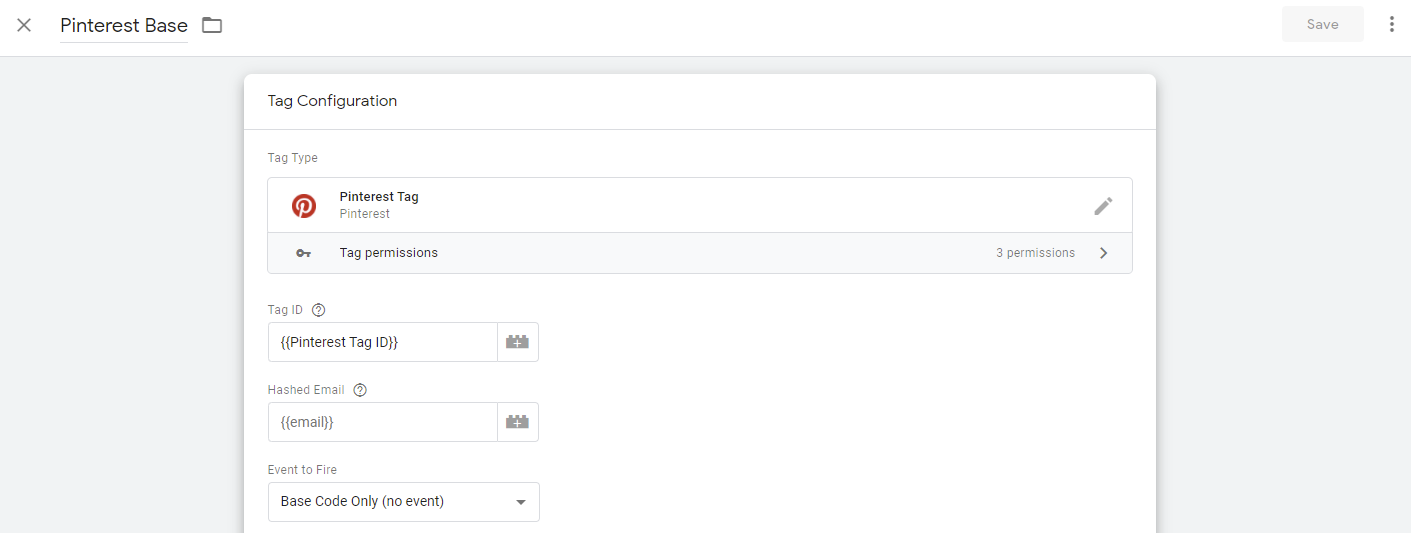Click inside the Hashed Email input field
This screenshot has width=1411, height=533.
pyautogui.click(x=382, y=422)
